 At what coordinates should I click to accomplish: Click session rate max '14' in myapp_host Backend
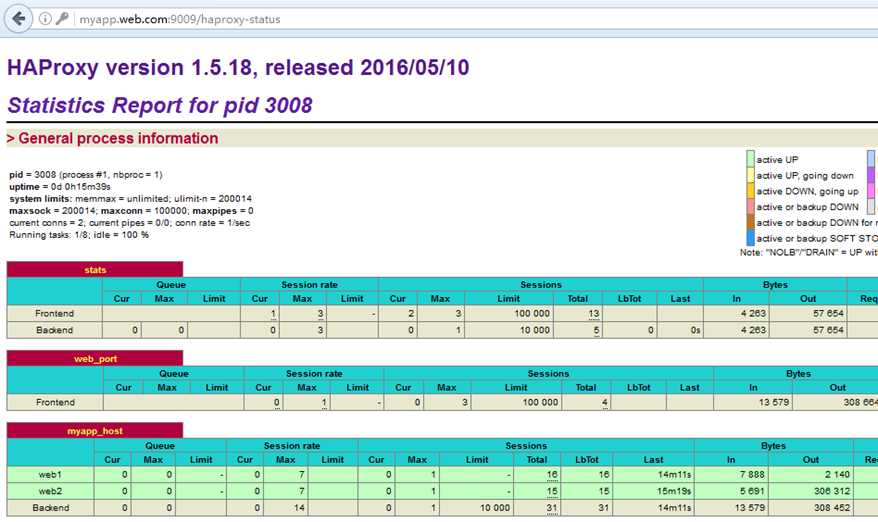(300, 507)
